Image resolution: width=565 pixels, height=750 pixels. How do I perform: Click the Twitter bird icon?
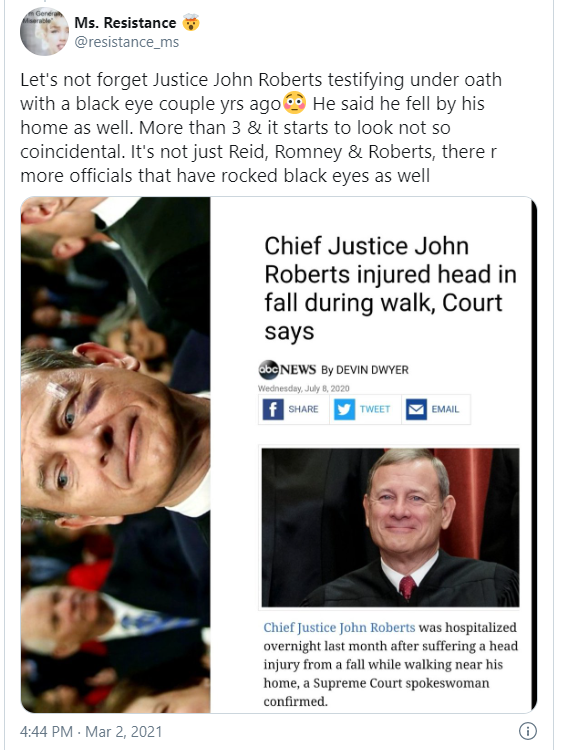(x=344, y=409)
